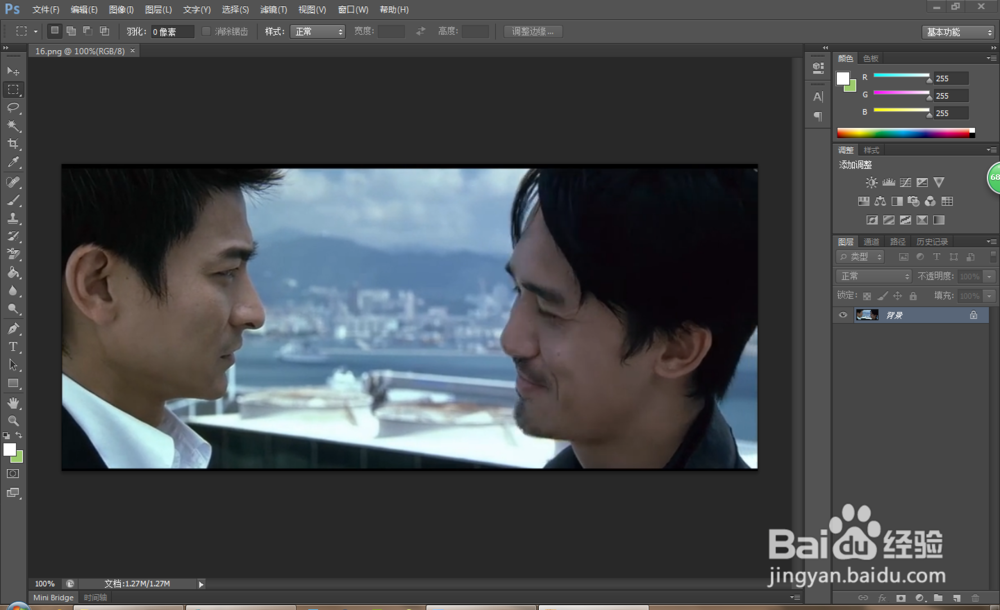1000x610 pixels.
Task: Toggle lock transparent pixels
Action: 867,296
